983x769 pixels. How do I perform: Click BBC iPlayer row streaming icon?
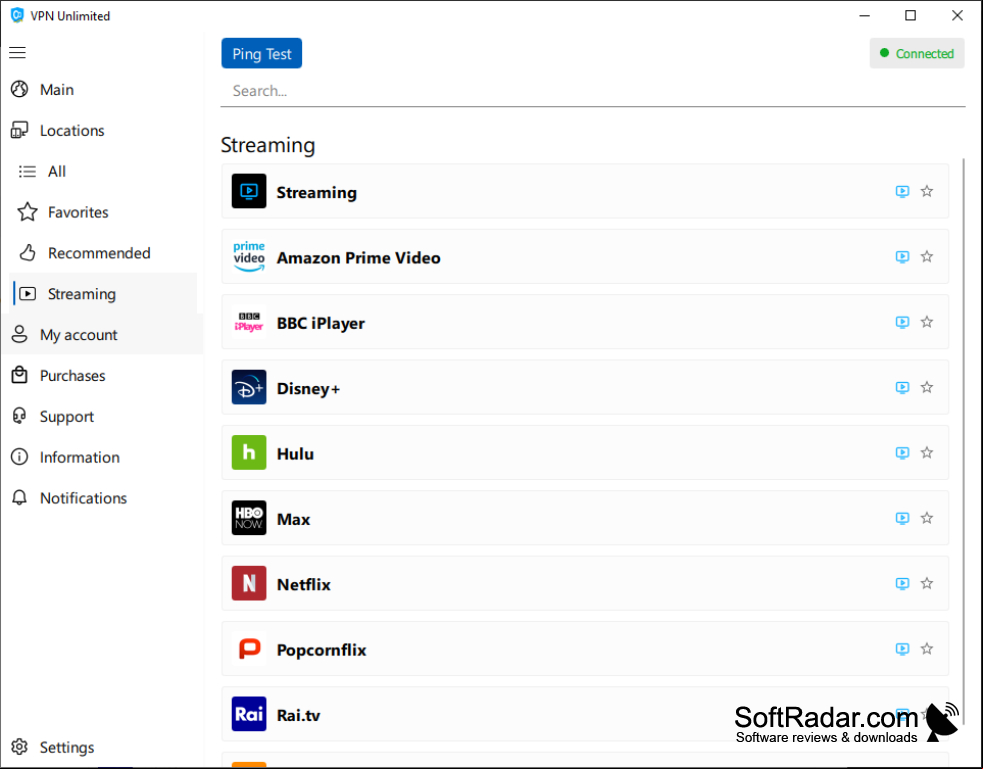902,322
